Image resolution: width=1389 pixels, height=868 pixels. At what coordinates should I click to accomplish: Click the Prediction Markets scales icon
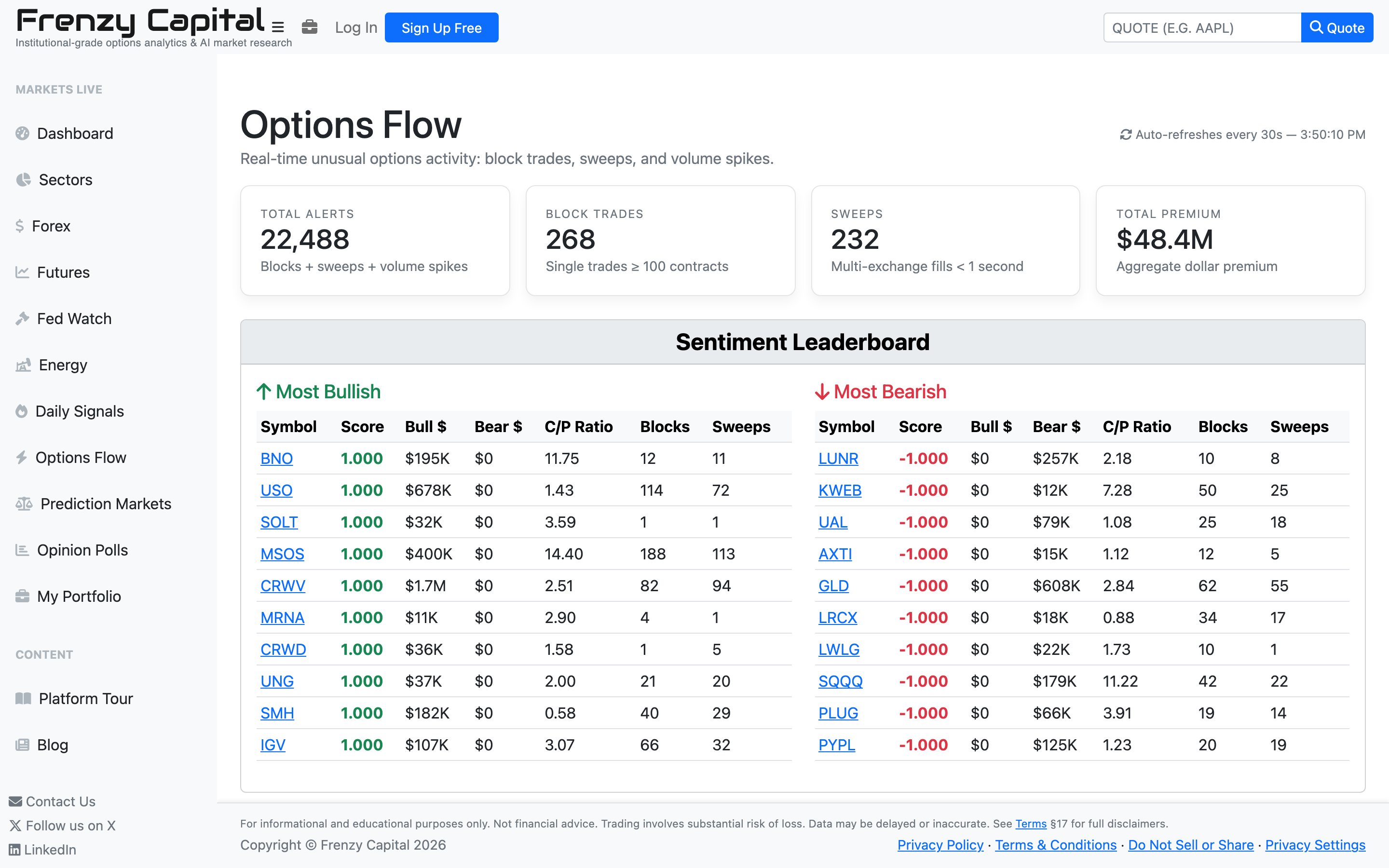click(24, 503)
